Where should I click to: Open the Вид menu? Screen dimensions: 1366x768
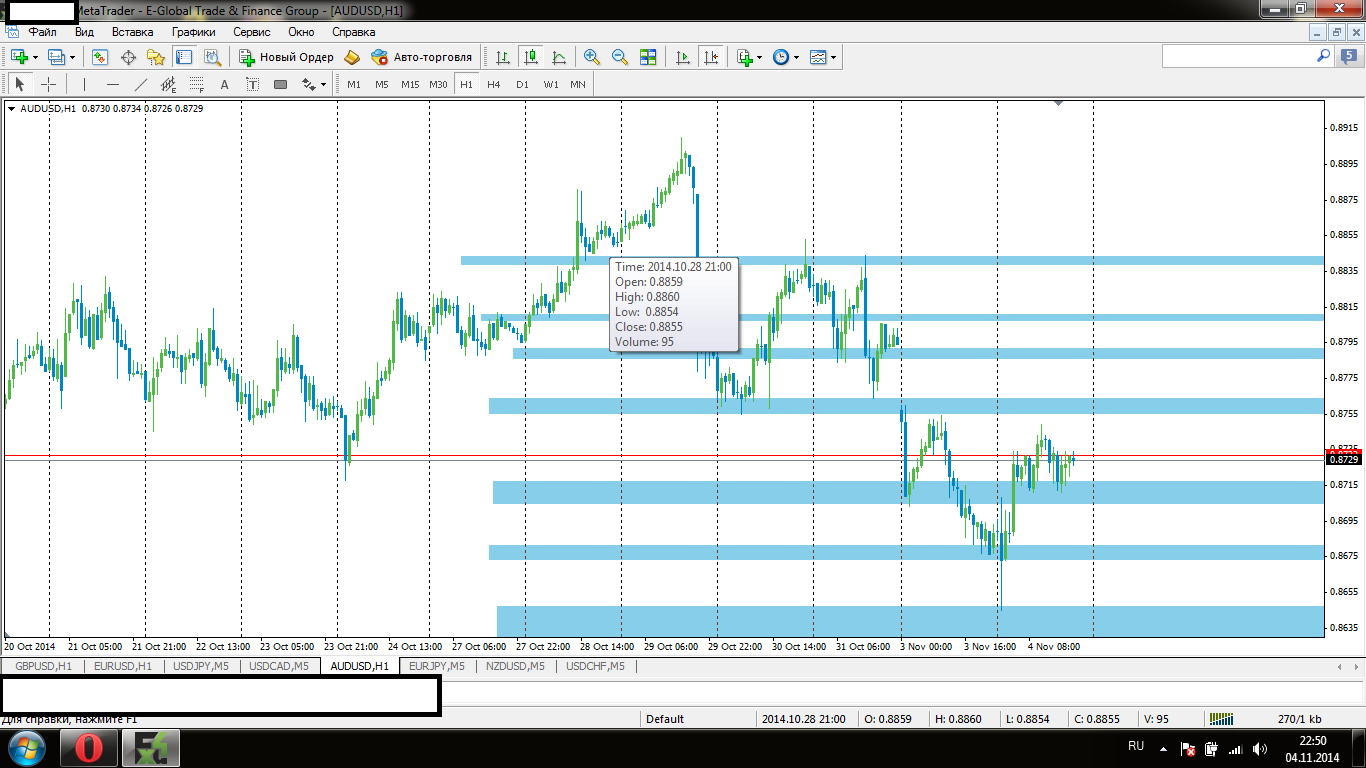pyautogui.click(x=85, y=32)
